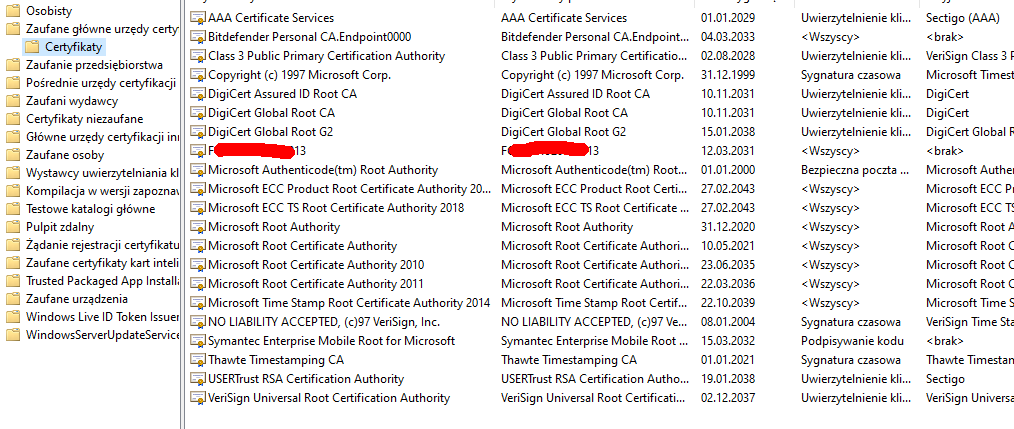Select Pośrednie urzędy certyfikacji store

pyautogui.click(x=101, y=83)
